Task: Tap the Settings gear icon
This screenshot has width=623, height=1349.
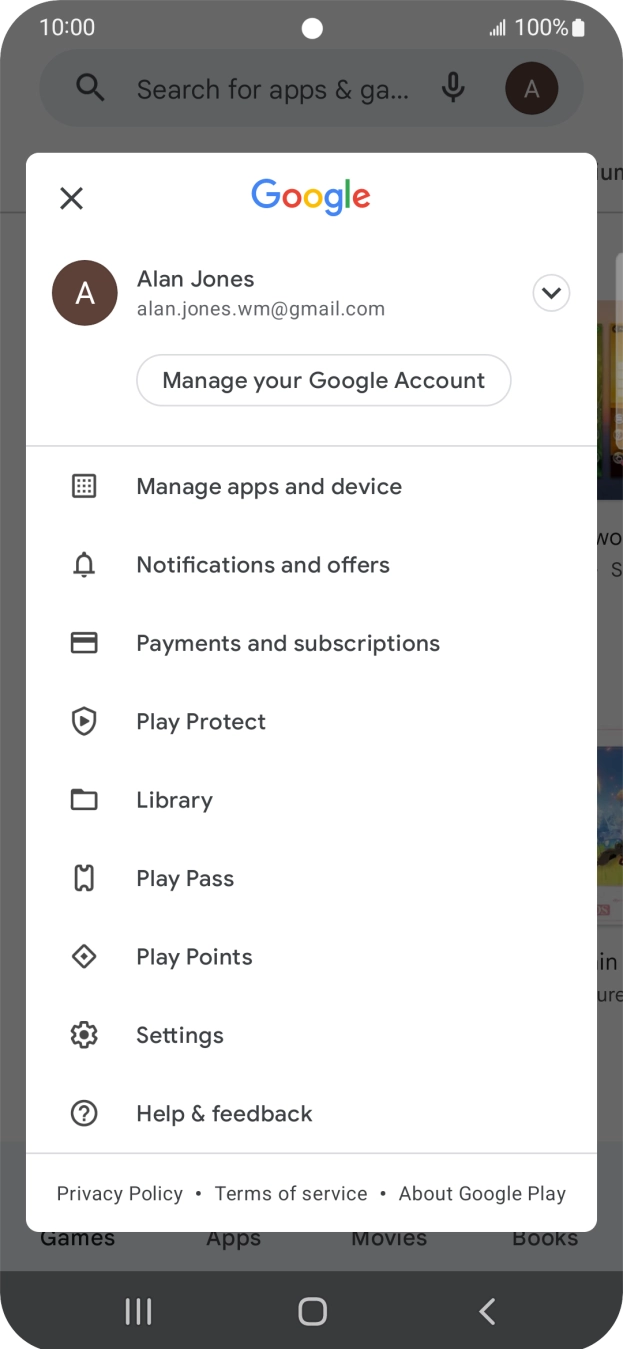Action: pos(84,1035)
